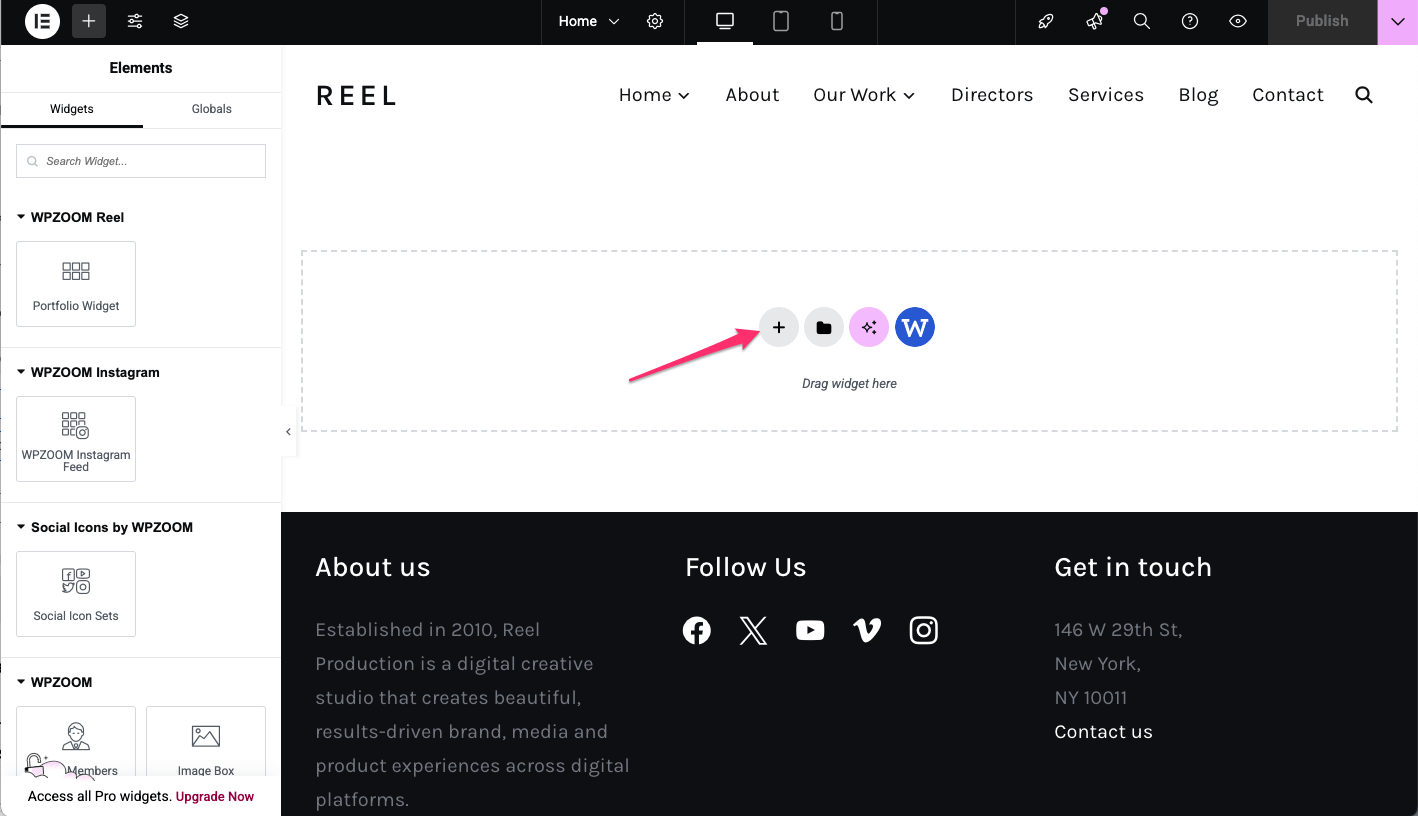Collapse the WPZOOM Reel category

tap(21, 217)
